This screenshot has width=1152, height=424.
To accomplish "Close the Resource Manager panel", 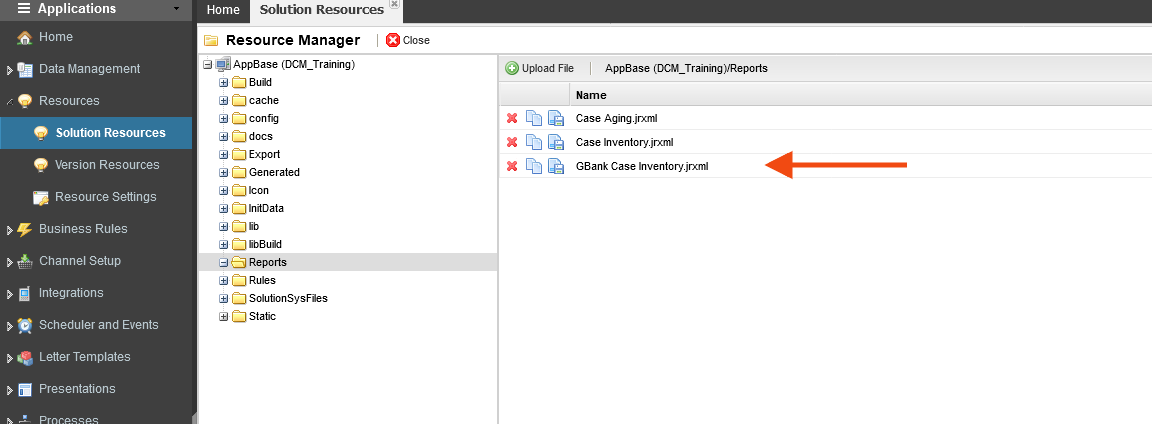I will [408, 40].
